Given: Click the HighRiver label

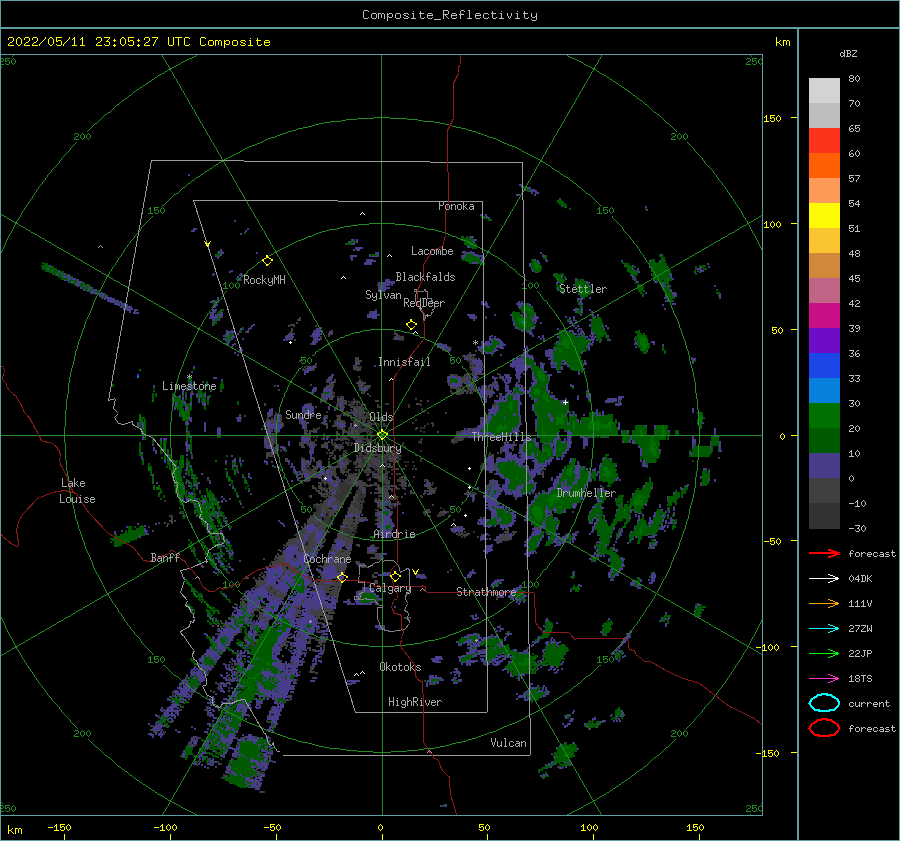Looking at the screenshot, I should coord(415,702).
